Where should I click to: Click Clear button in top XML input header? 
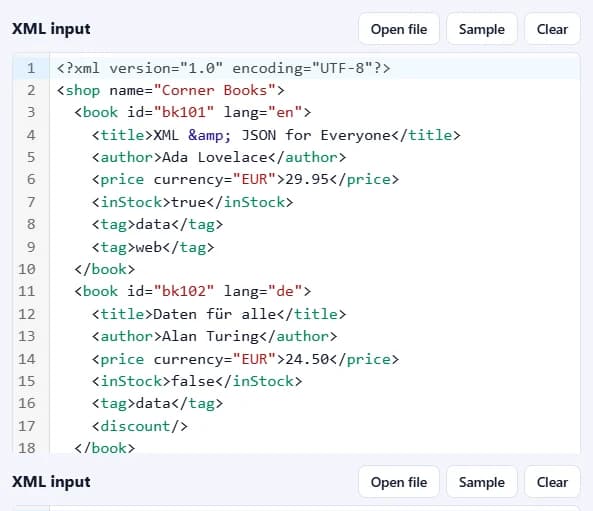click(552, 29)
